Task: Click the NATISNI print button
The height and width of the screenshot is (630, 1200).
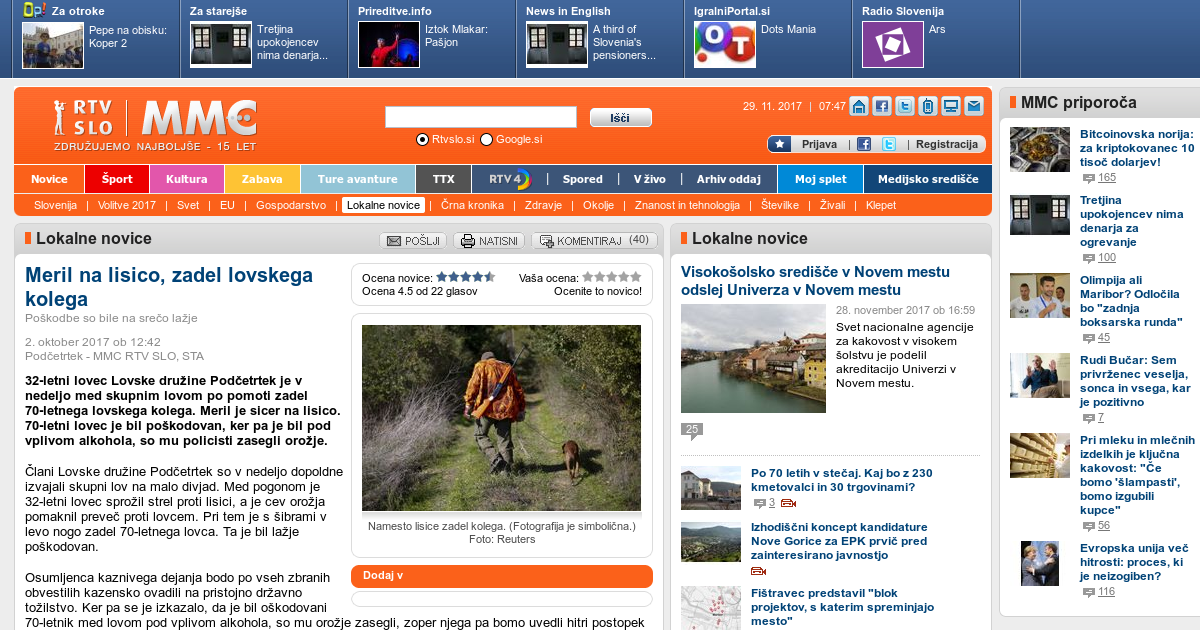Action: point(489,241)
